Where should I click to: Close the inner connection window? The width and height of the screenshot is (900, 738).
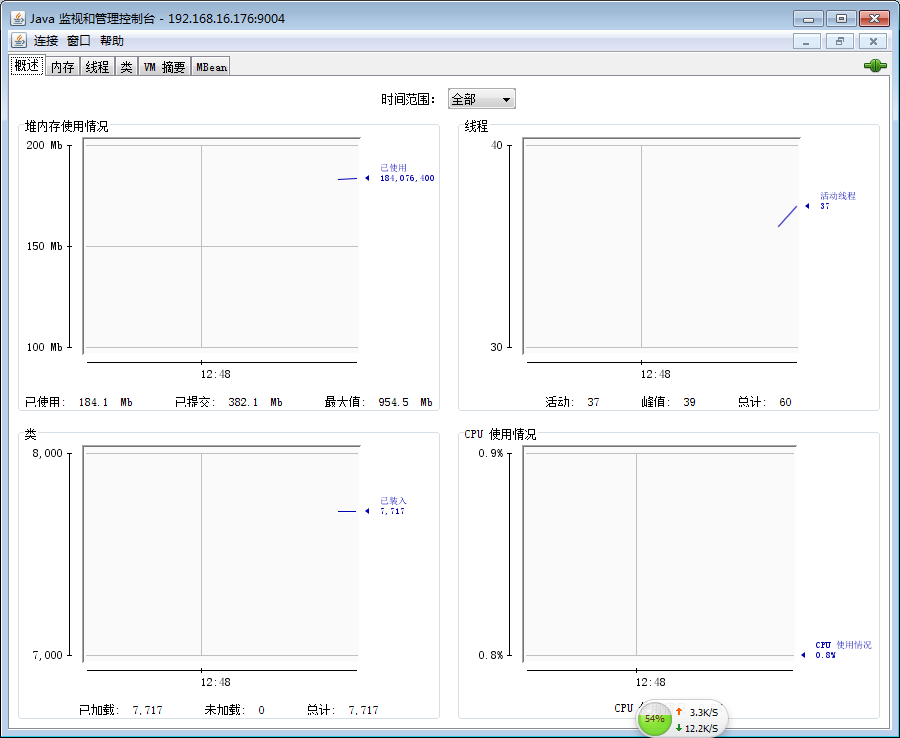pyautogui.click(x=873, y=41)
